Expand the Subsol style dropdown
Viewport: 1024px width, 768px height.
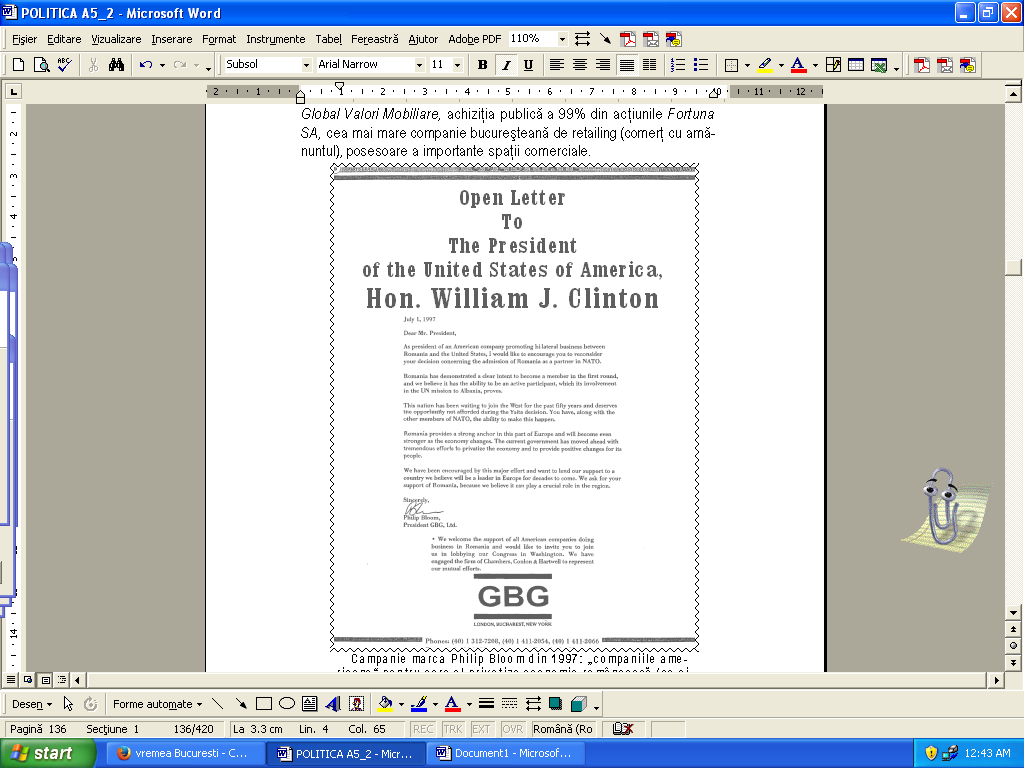306,65
